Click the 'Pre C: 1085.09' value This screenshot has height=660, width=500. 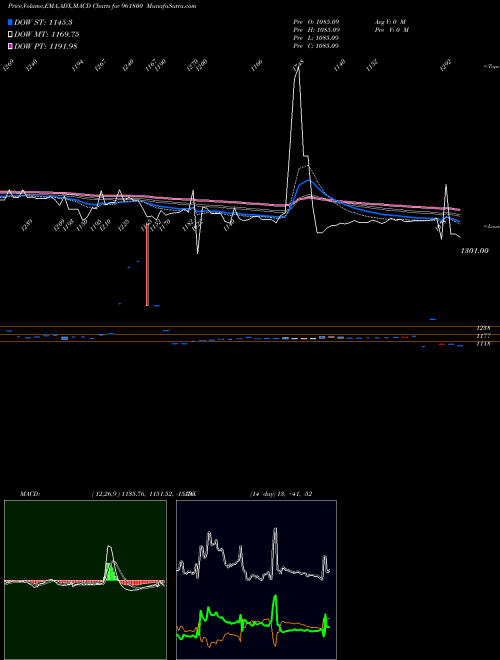point(316,45)
